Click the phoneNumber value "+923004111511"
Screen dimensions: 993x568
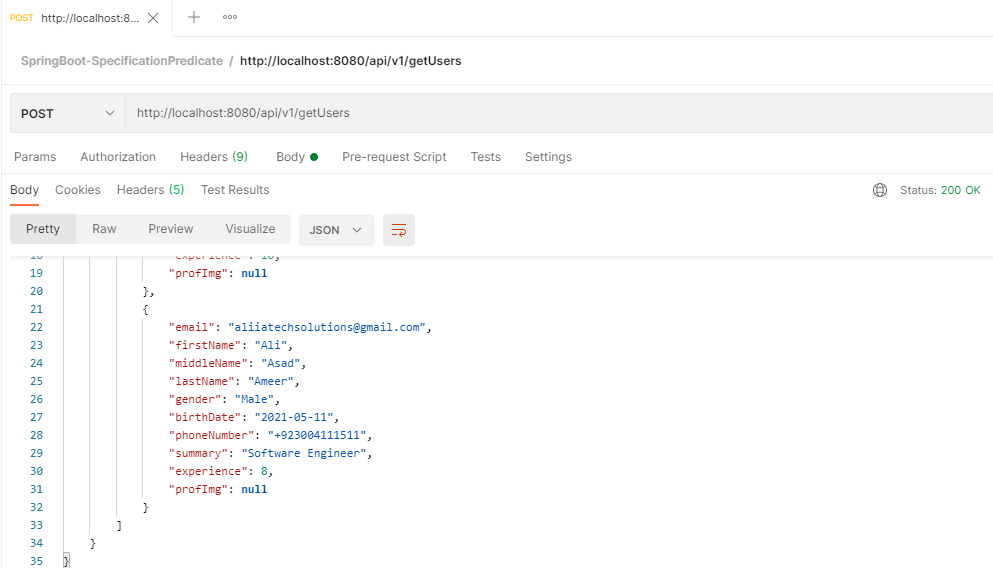coord(317,436)
